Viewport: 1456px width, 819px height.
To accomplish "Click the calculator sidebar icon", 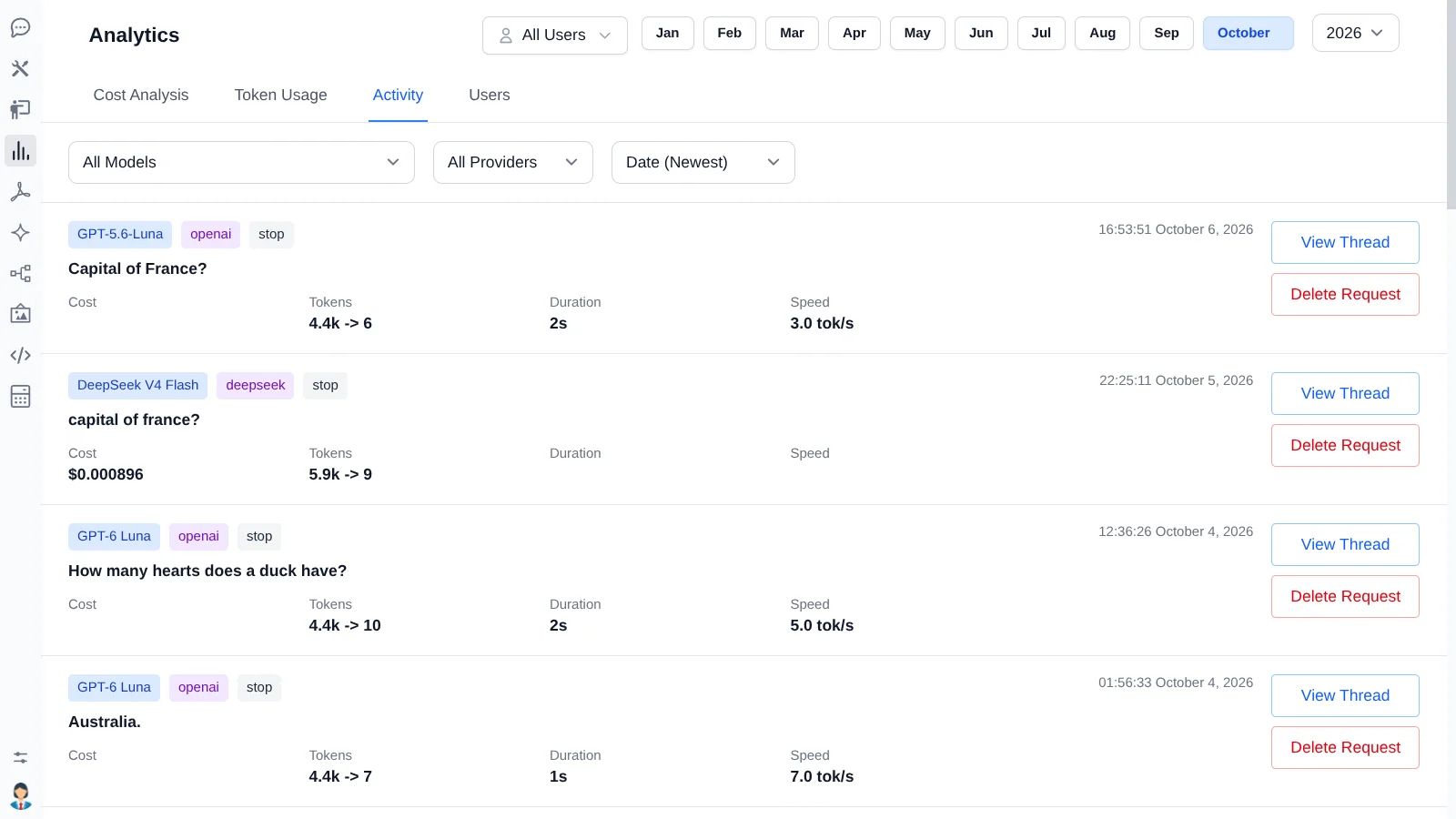I will [x=20, y=396].
